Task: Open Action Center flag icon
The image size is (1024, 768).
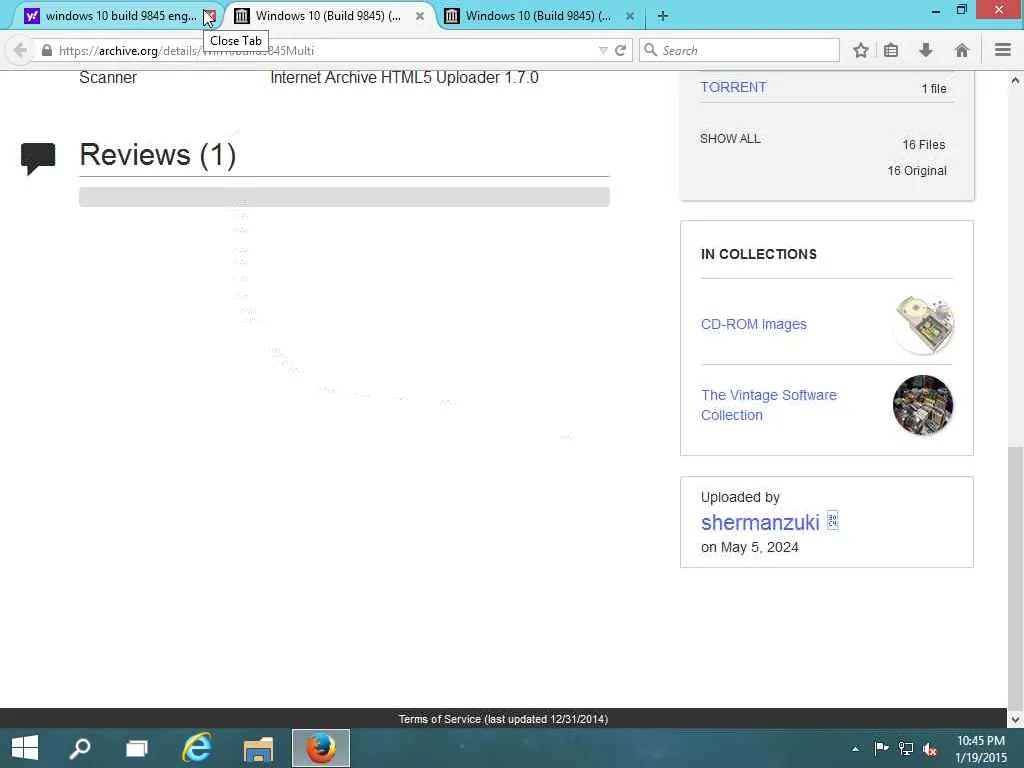Action: [x=881, y=748]
